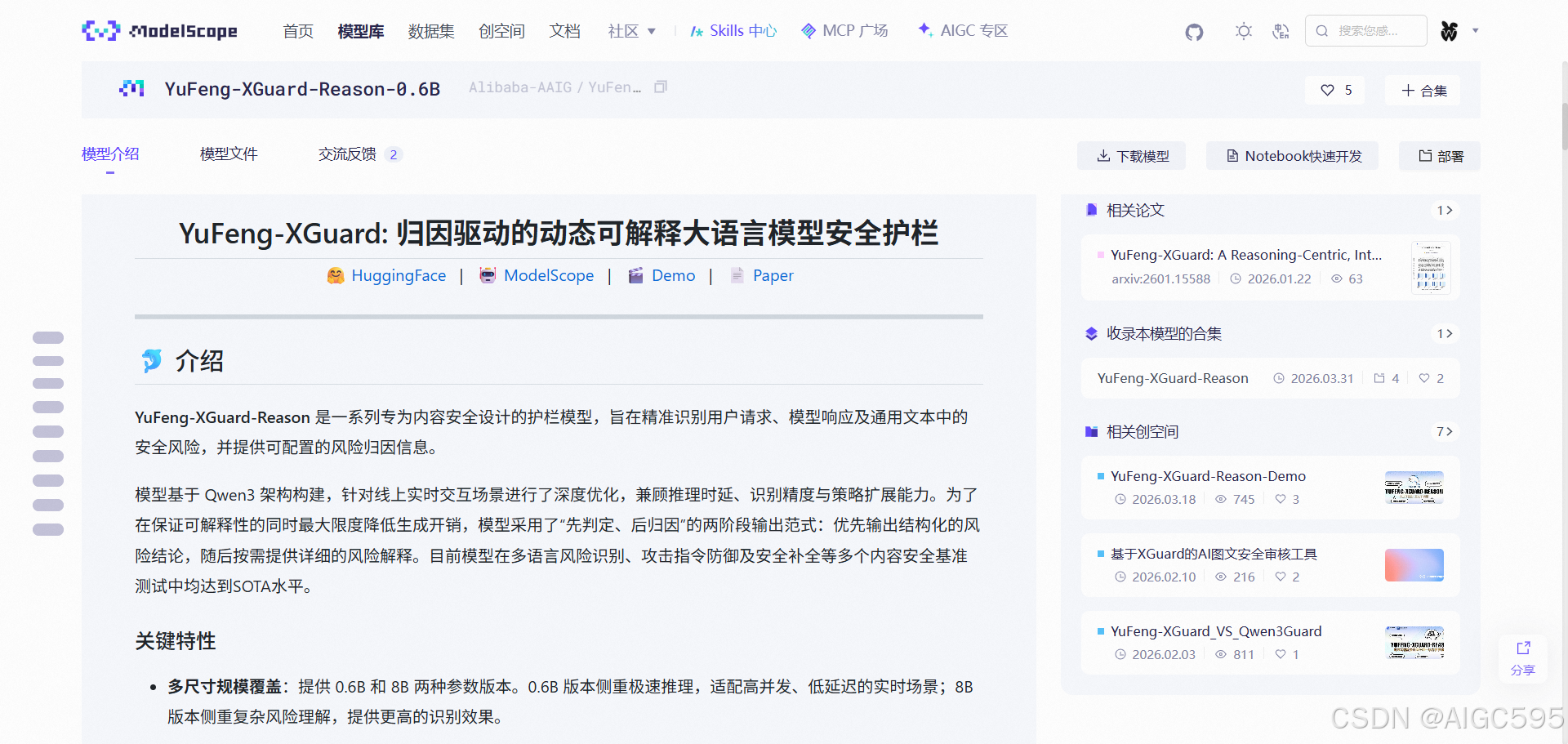Screen dimensions: 1568x744
Task: Copy model path with the copy icon
Action: [660, 86]
